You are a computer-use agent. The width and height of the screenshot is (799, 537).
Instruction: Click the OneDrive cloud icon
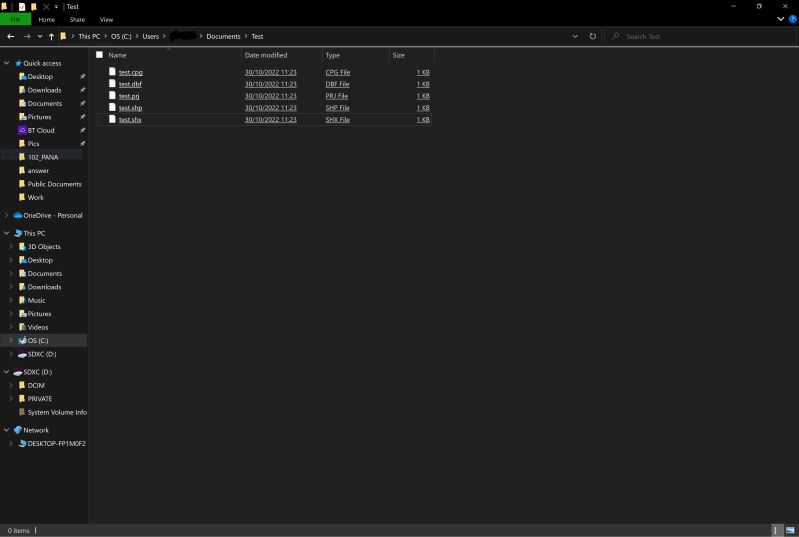[18, 216]
